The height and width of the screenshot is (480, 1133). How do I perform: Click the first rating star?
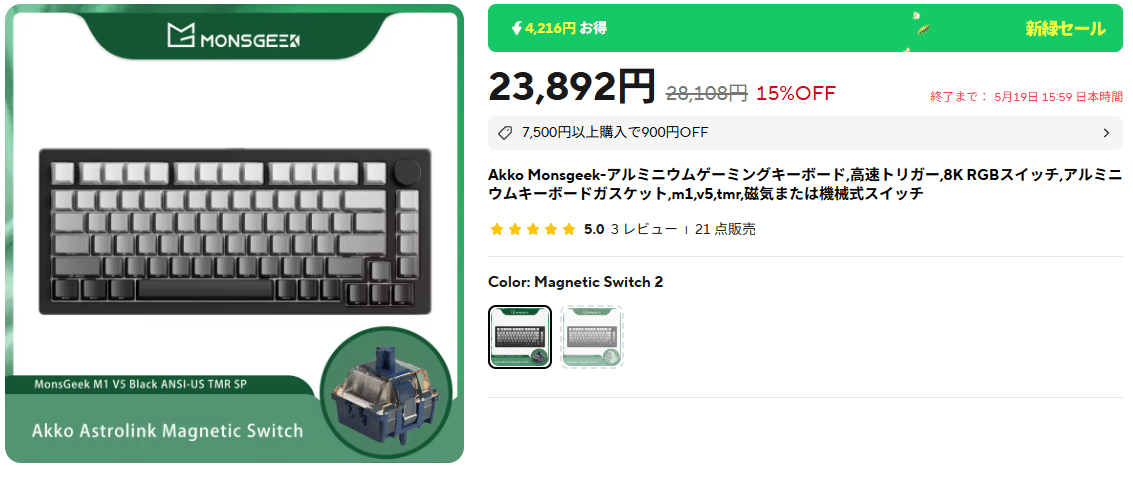click(x=496, y=230)
